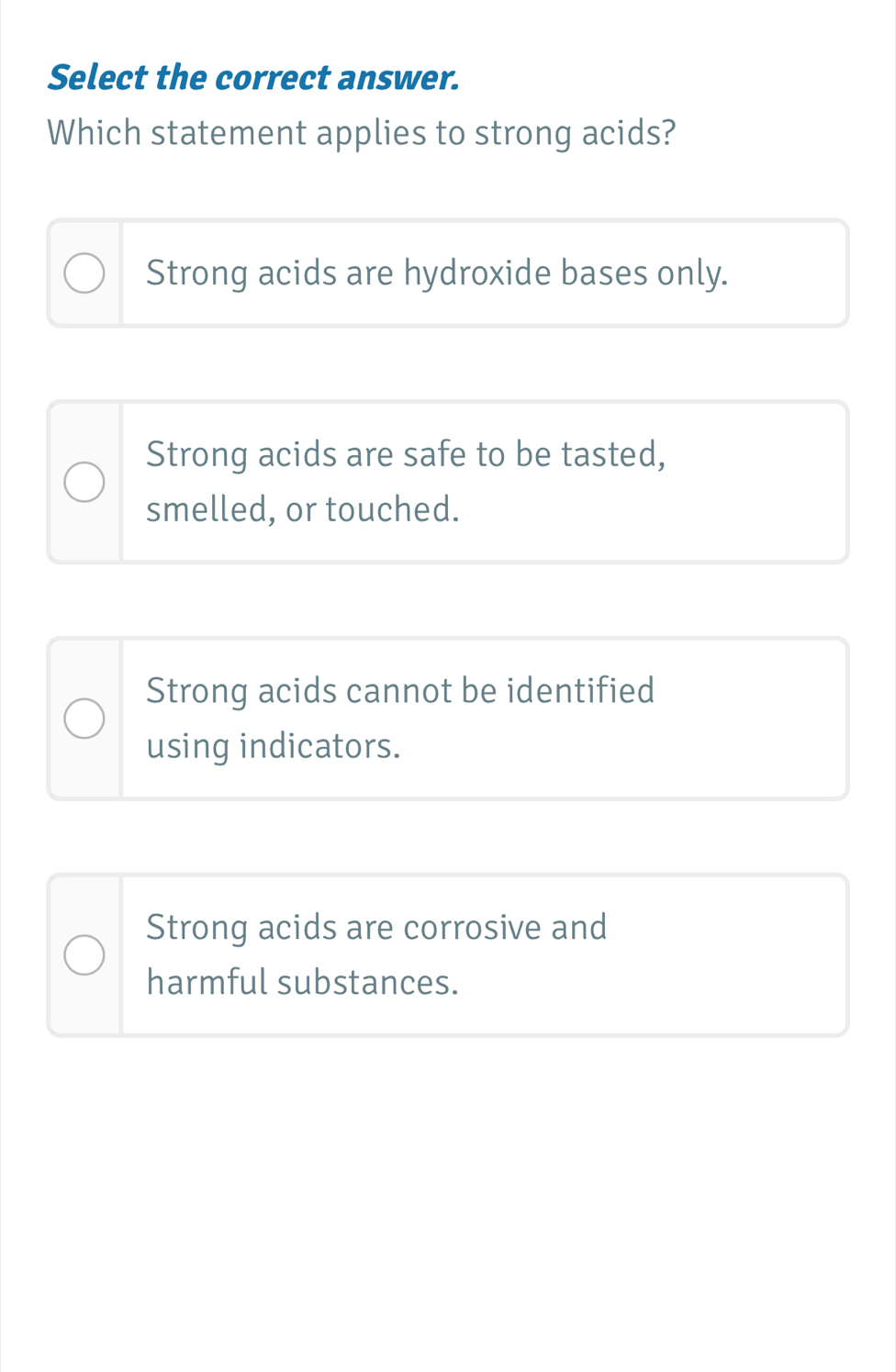Click the question 'Which statement applies to strong acids?'

pos(362,133)
